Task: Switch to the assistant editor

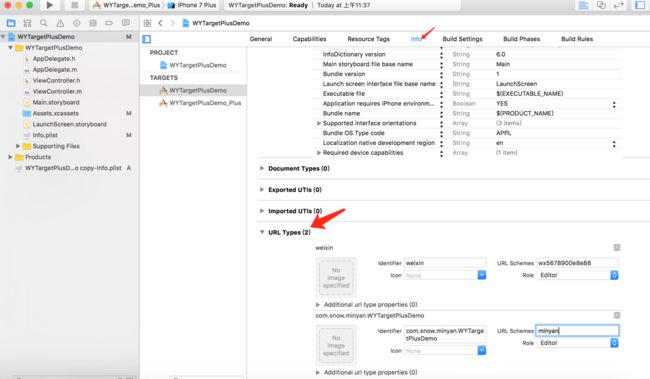Action: coord(601,5)
